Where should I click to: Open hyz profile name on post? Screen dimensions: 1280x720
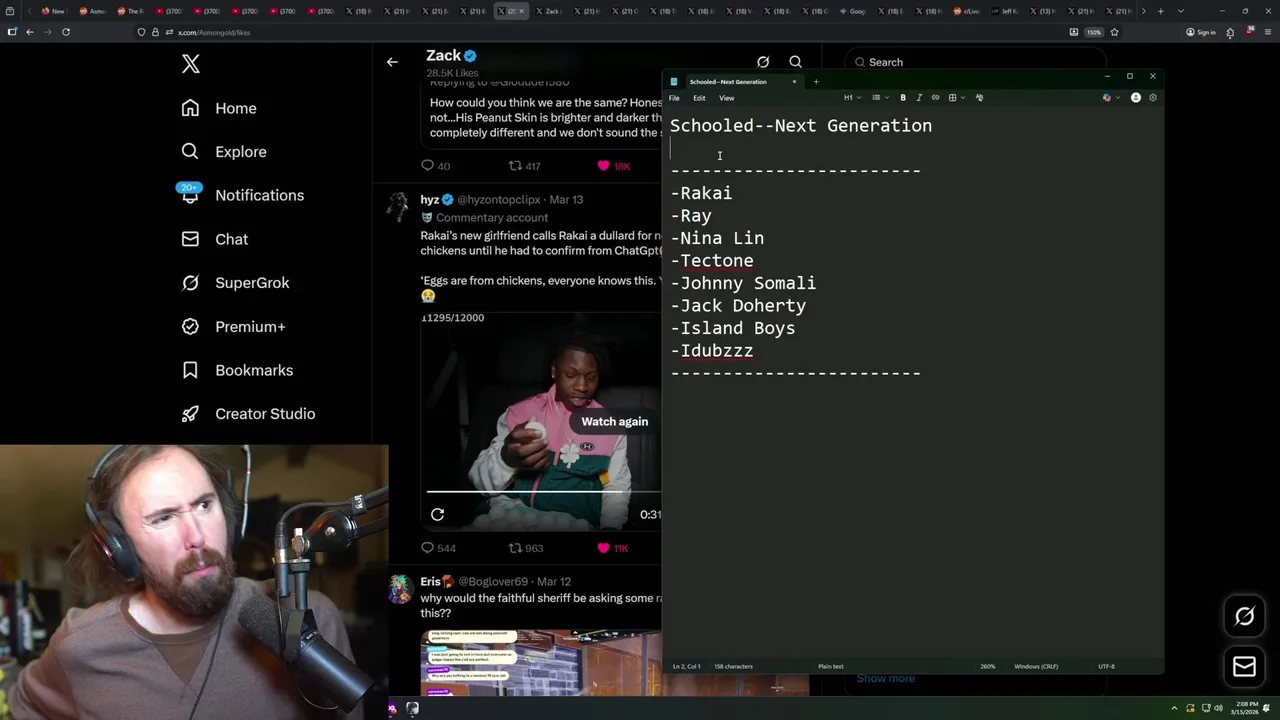coord(430,199)
